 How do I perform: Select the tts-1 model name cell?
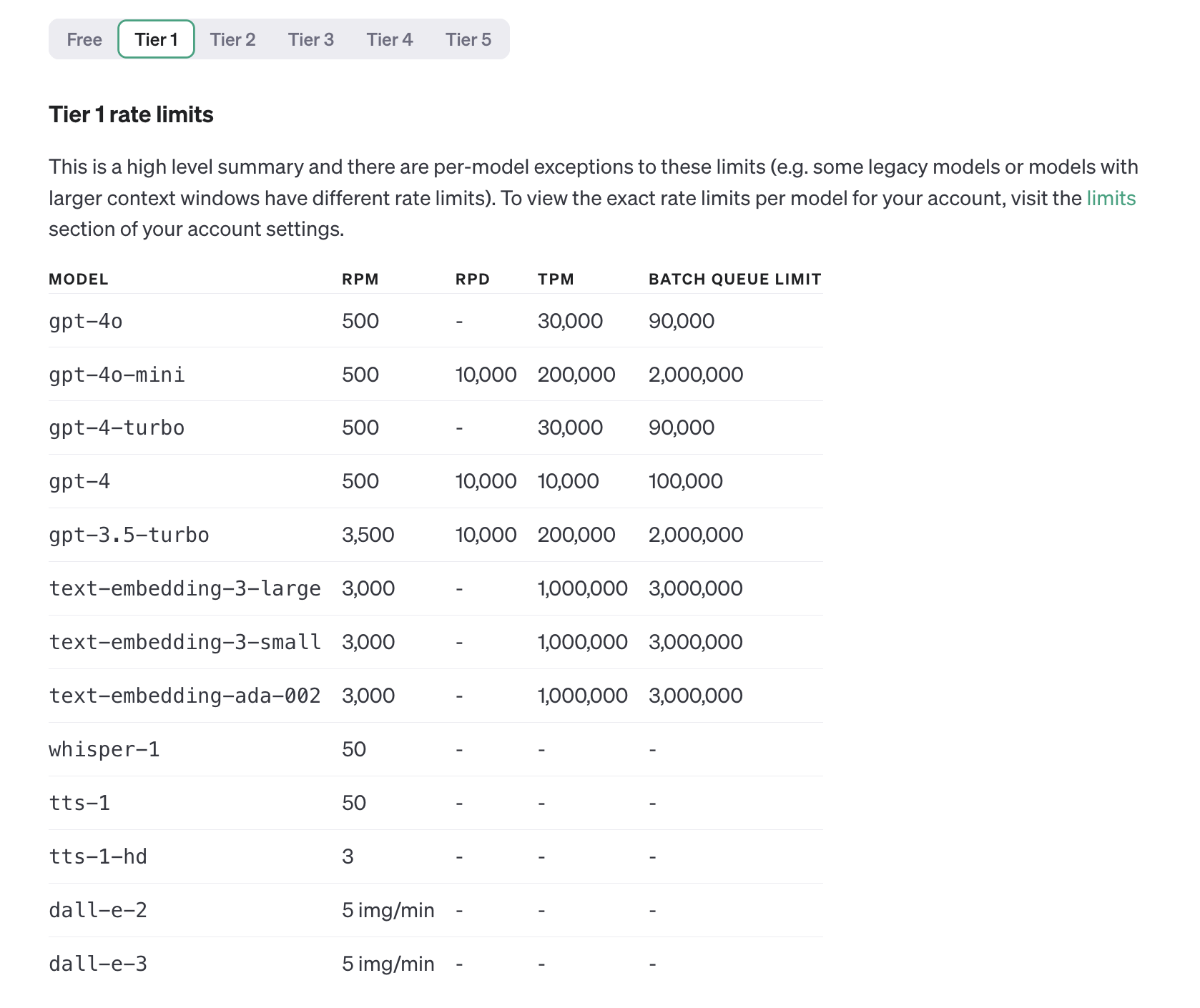79,803
